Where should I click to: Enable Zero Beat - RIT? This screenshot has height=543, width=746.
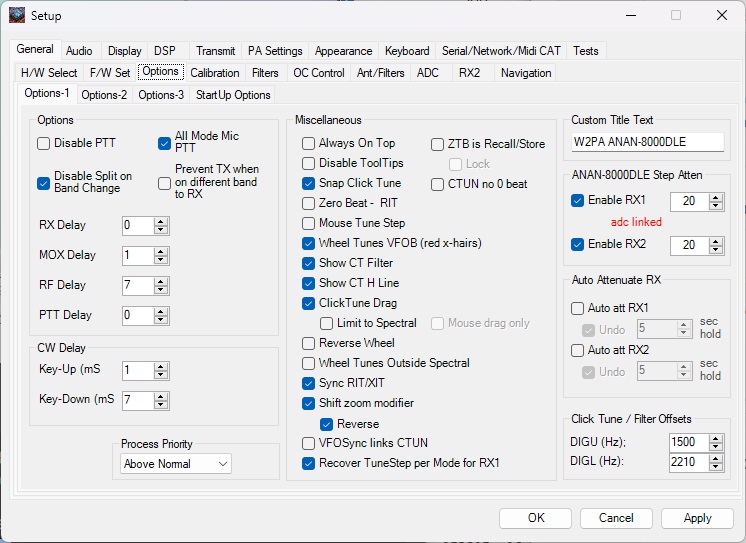coord(308,203)
